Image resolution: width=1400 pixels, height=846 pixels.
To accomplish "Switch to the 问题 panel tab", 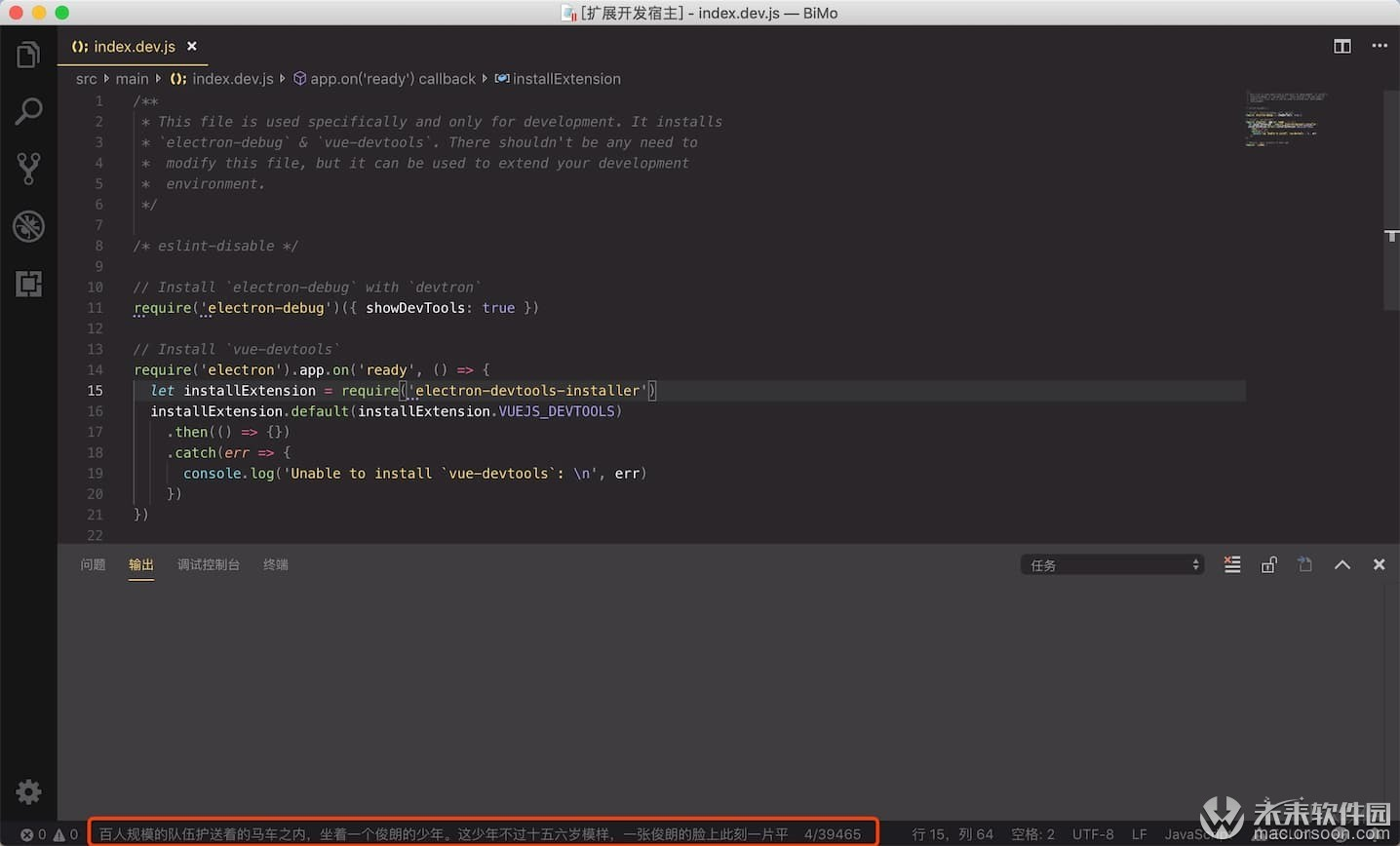I will click(x=93, y=564).
